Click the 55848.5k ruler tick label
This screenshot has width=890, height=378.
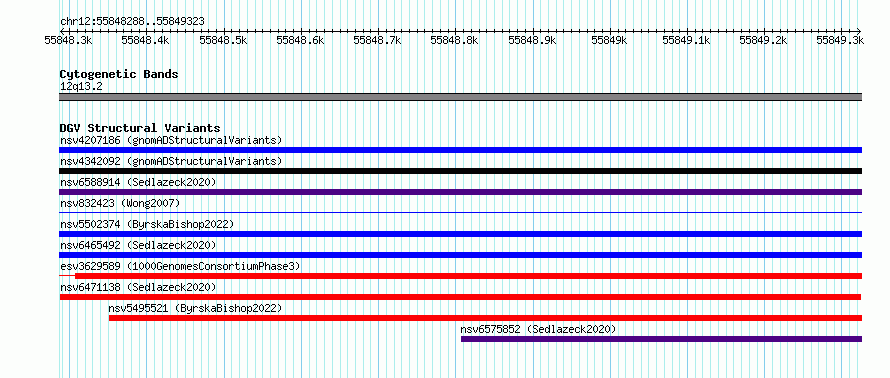point(223,40)
